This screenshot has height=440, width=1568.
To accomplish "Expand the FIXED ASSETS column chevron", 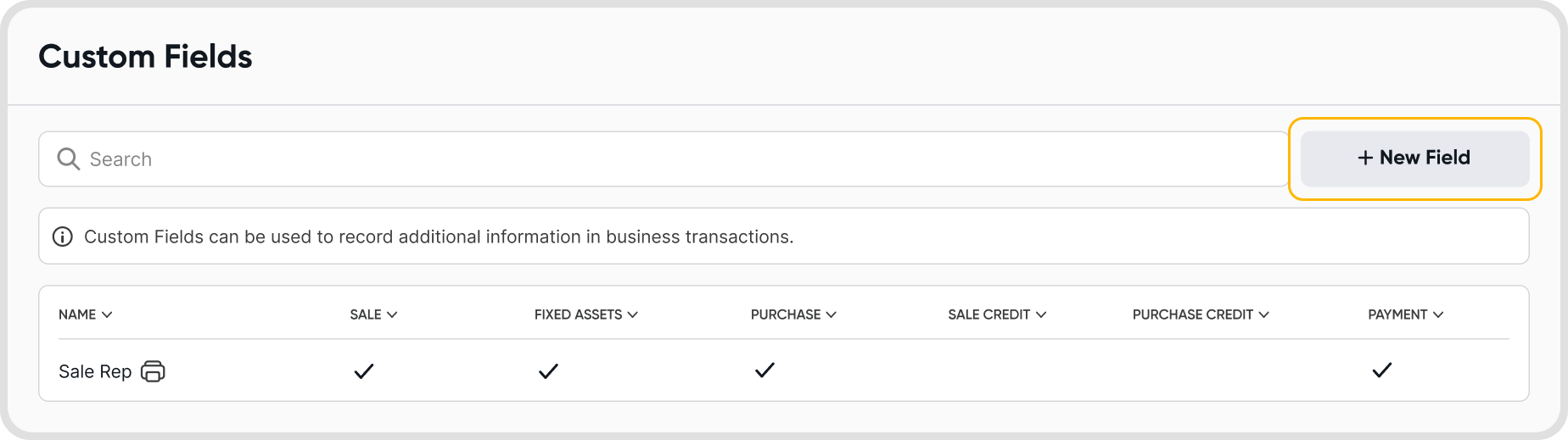I will tap(632, 315).
